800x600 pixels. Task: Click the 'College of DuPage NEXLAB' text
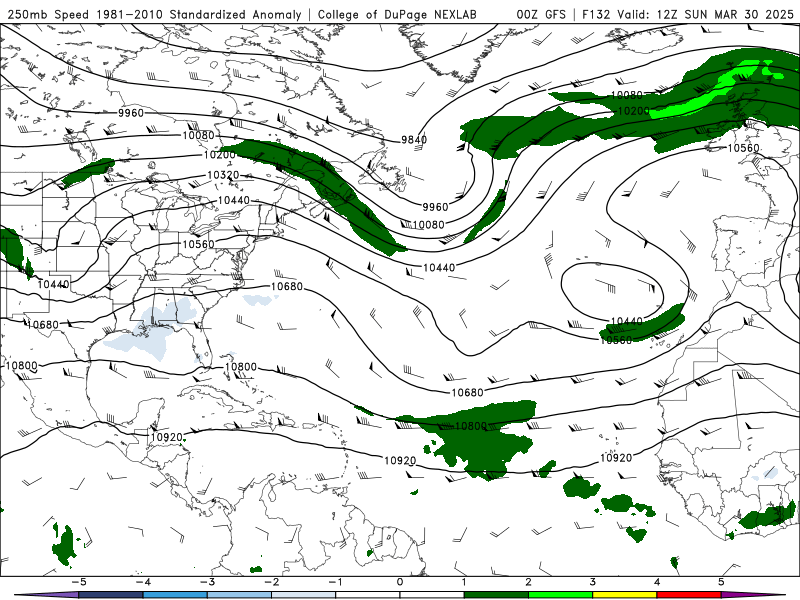pos(397,14)
